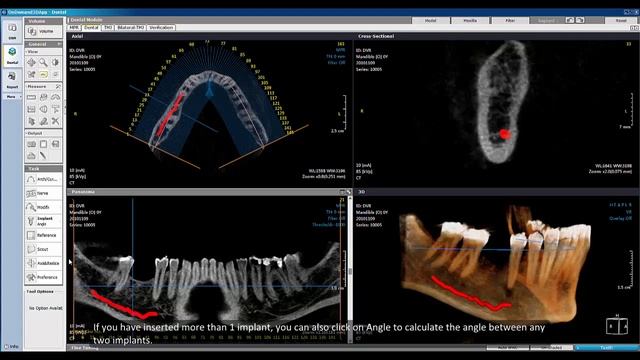Click the Volume button
Viewport: 640px width, 360px height.
pyautogui.click(x=43, y=31)
